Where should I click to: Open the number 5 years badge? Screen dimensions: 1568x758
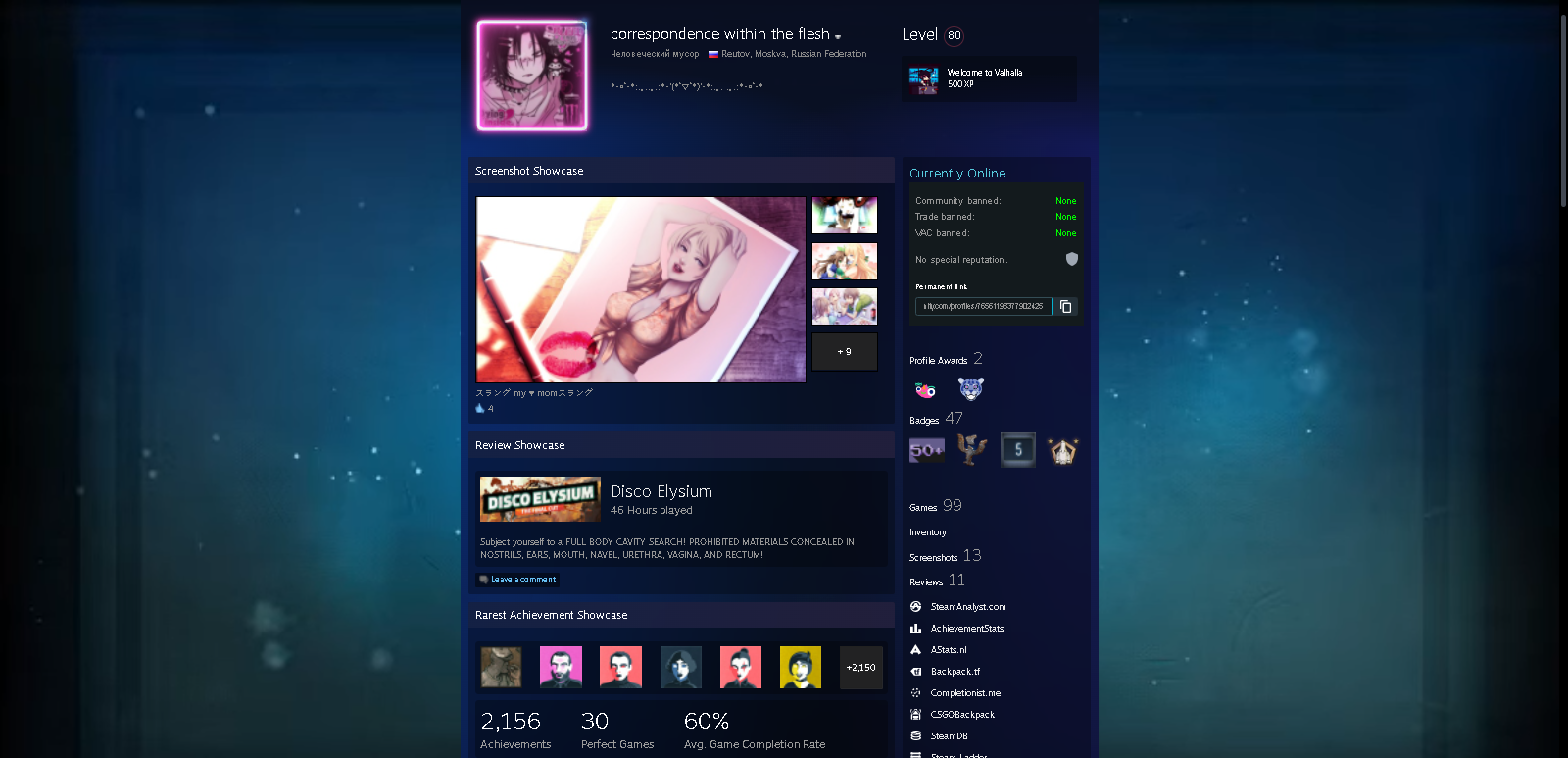coord(1018,450)
